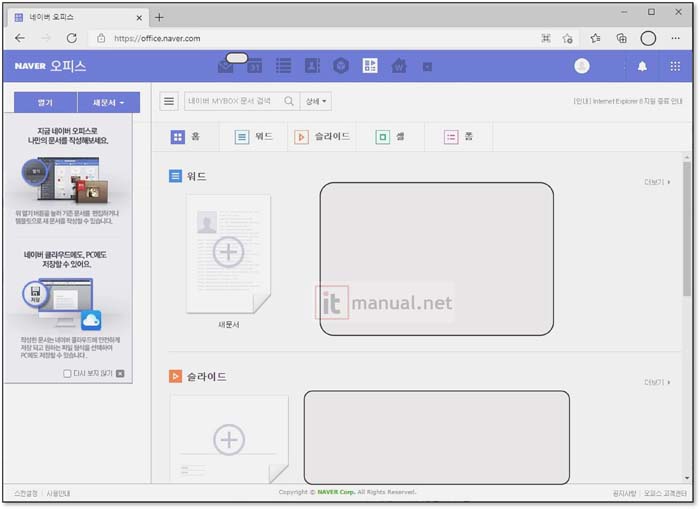Click the orange 슬라이드 section heading icon
The image size is (700, 509).
[175, 376]
